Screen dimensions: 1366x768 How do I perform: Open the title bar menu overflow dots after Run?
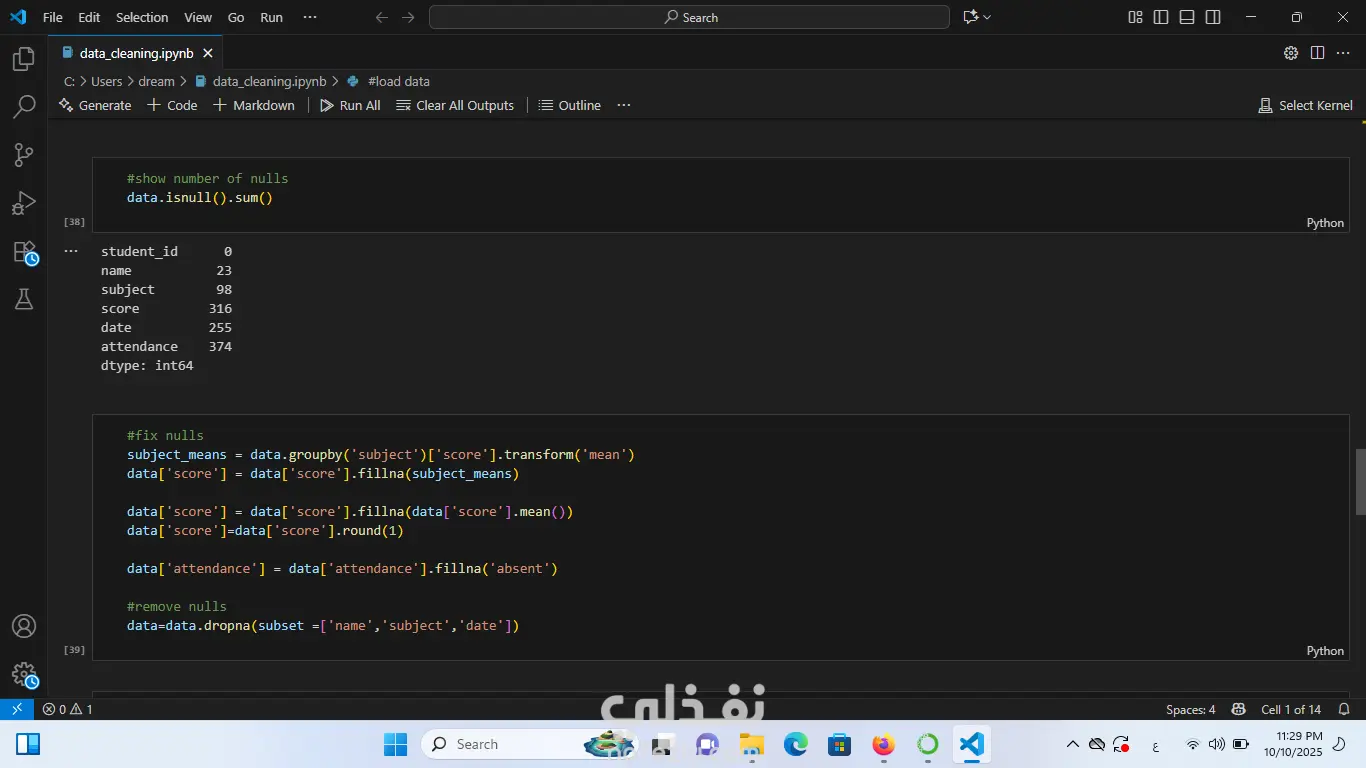(x=309, y=17)
